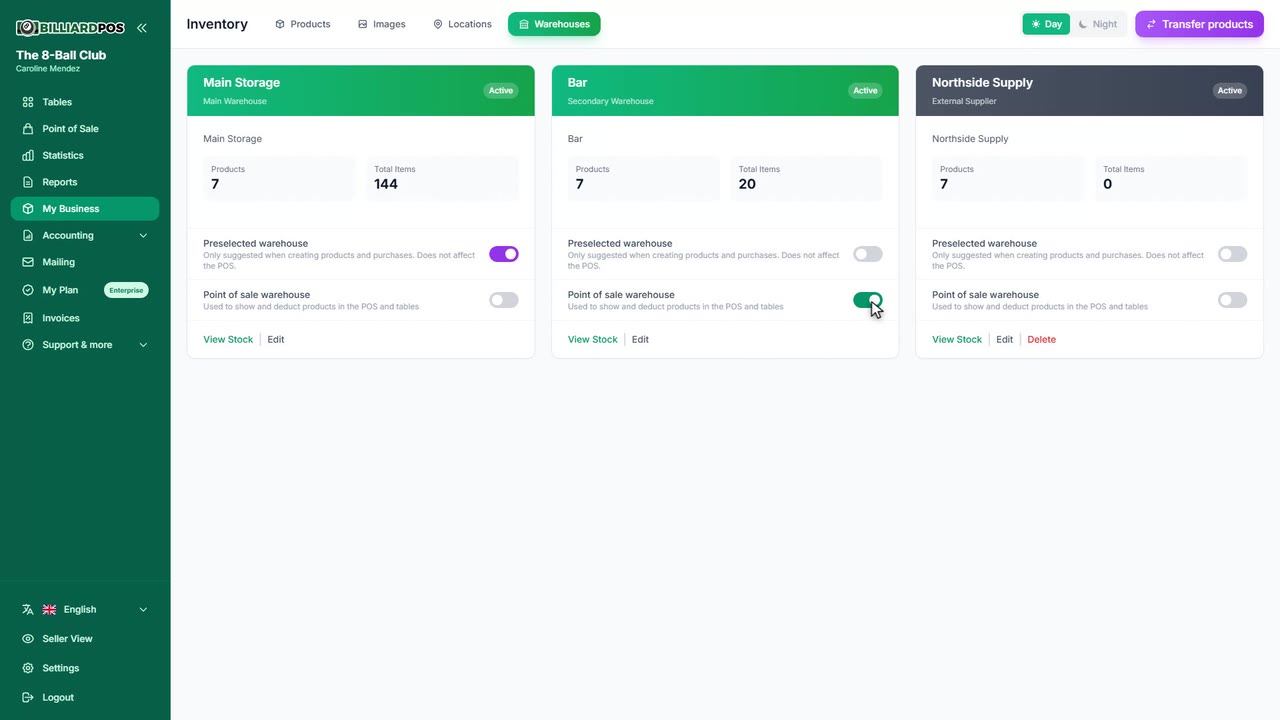Click the Logout icon in sidebar
The width and height of the screenshot is (1280, 720).
pyautogui.click(x=28, y=698)
